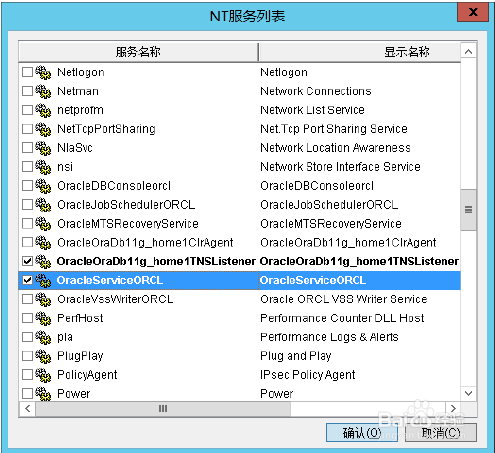Select the gear icon next to OracleDBConsoleorcl
Image resolution: width=495 pixels, height=453 pixels.
(x=43, y=186)
